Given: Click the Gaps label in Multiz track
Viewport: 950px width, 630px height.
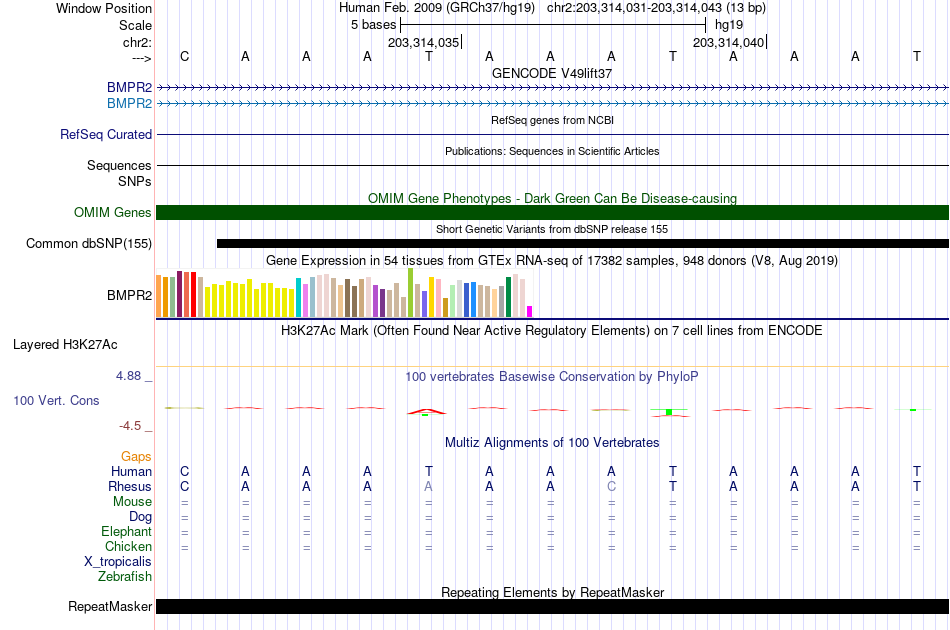Looking at the screenshot, I should [x=136, y=457].
